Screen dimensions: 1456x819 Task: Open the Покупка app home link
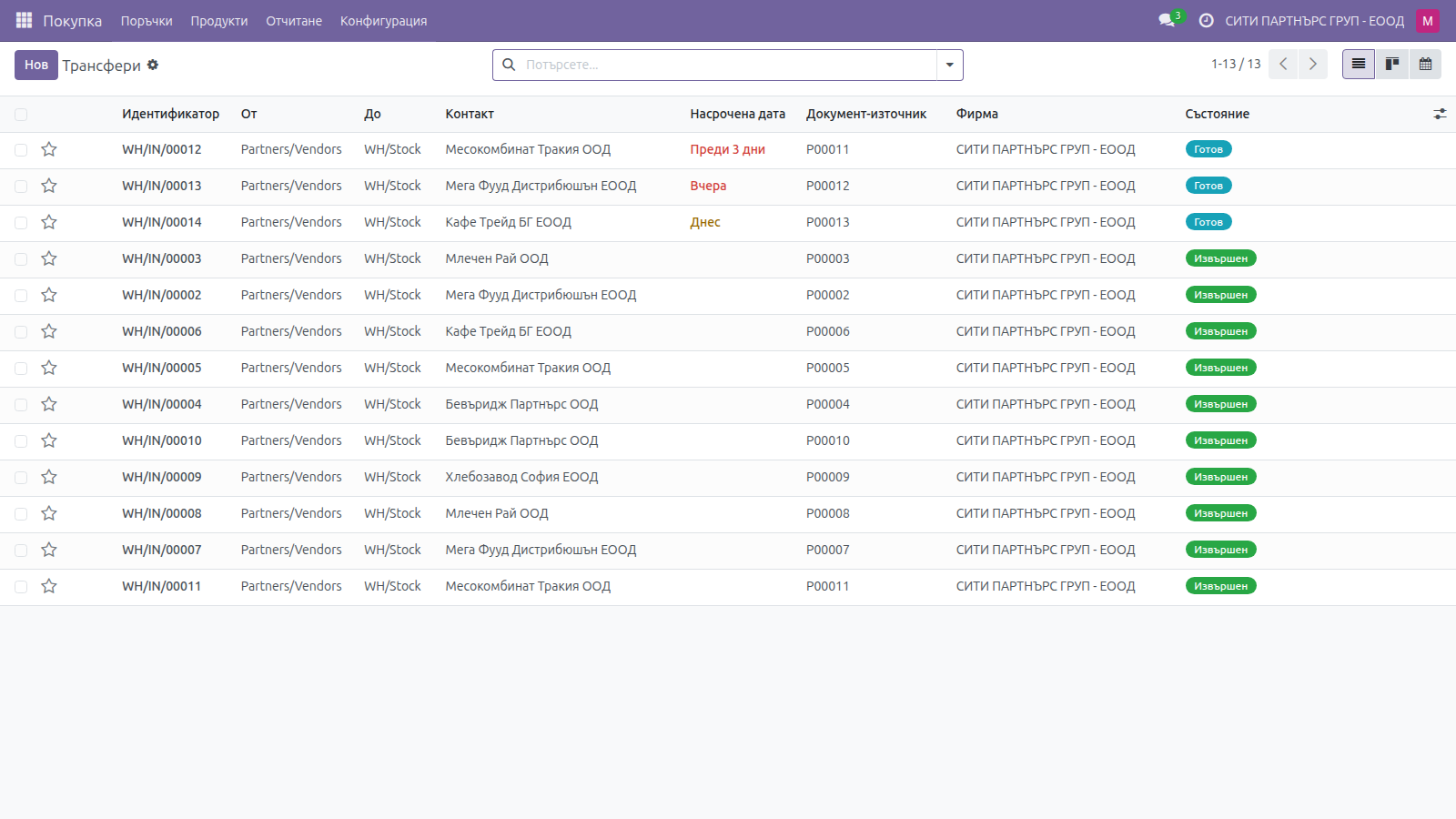tap(72, 20)
